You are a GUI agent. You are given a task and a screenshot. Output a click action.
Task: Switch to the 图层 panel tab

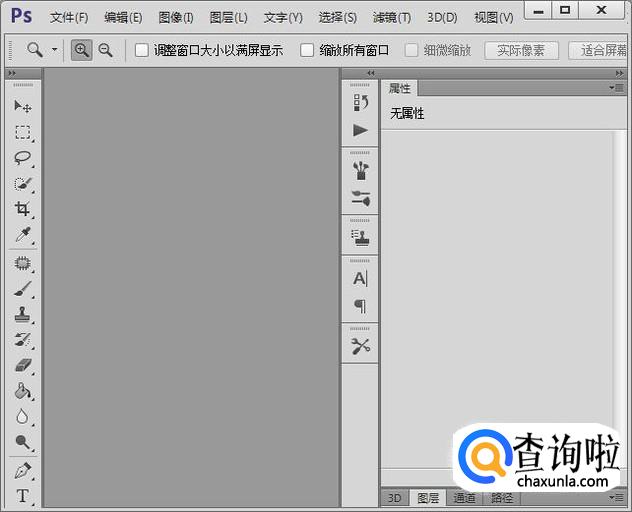pos(428,498)
